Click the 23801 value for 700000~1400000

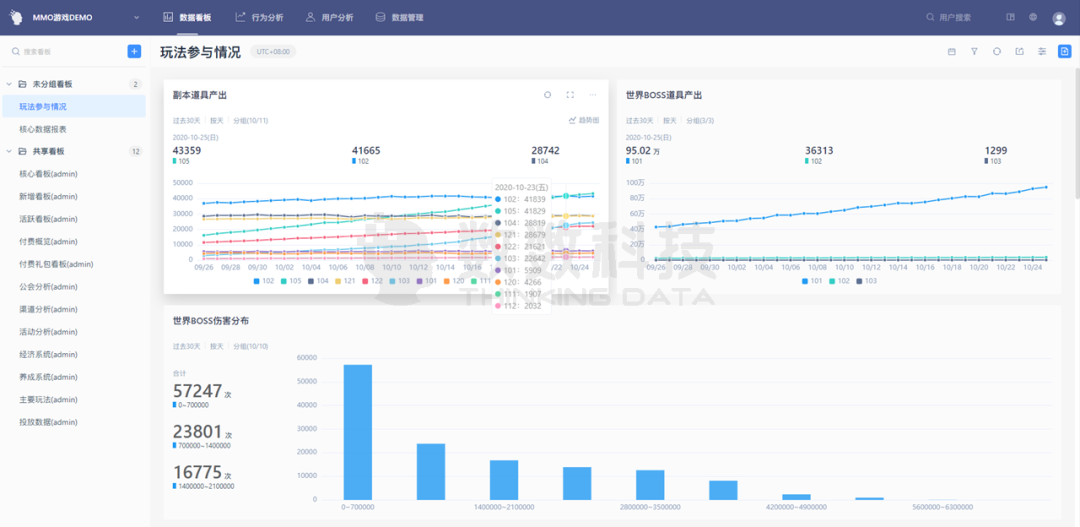point(197,432)
